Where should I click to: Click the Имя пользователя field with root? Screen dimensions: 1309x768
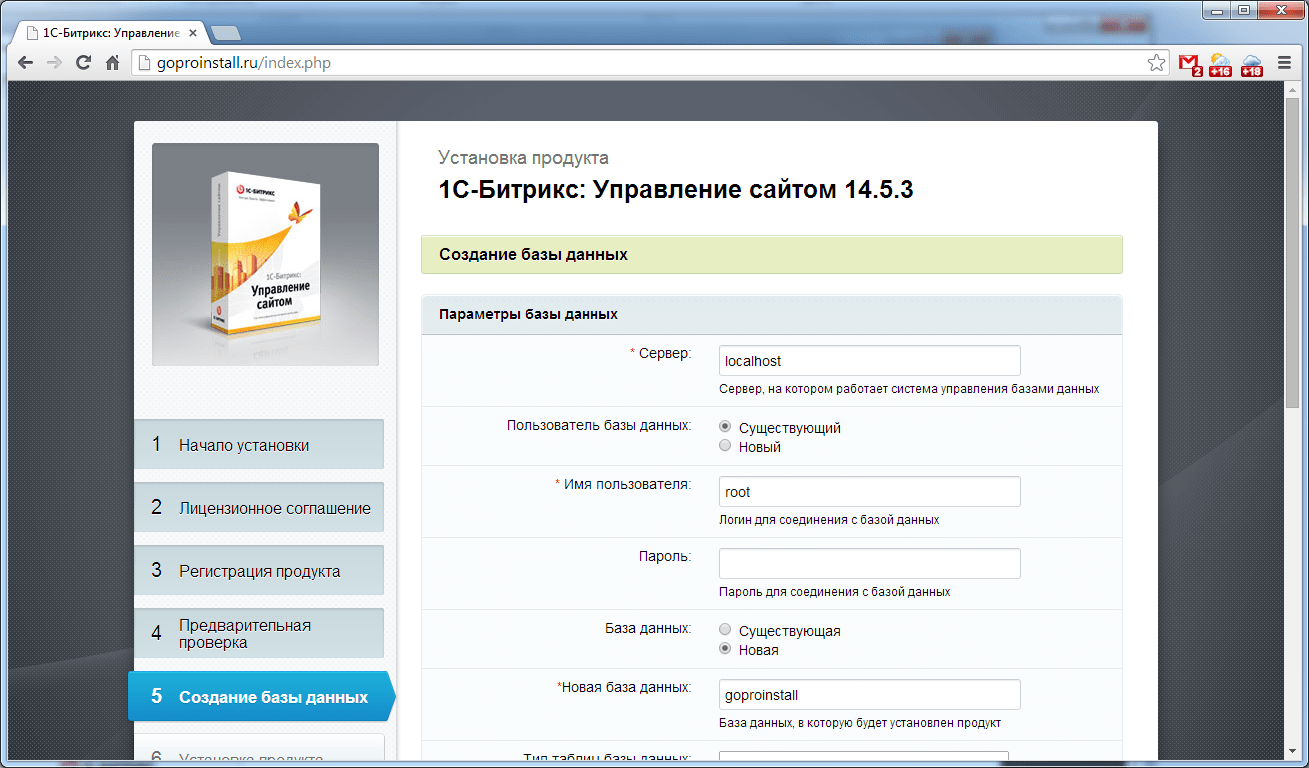click(x=869, y=492)
